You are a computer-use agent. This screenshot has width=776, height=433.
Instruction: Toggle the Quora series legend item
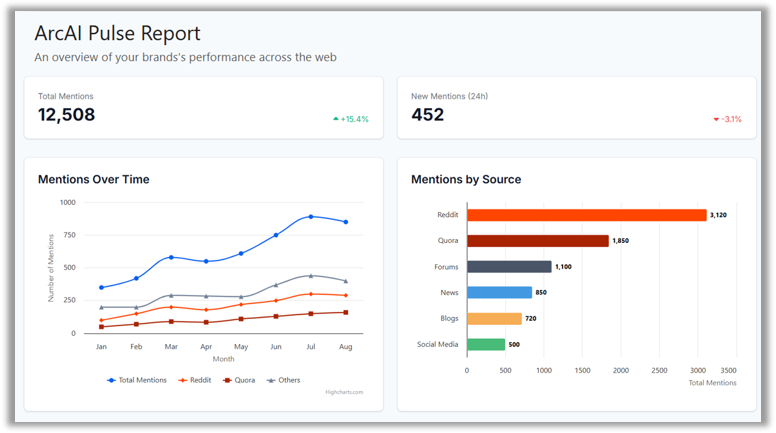pyautogui.click(x=239, y=380)
